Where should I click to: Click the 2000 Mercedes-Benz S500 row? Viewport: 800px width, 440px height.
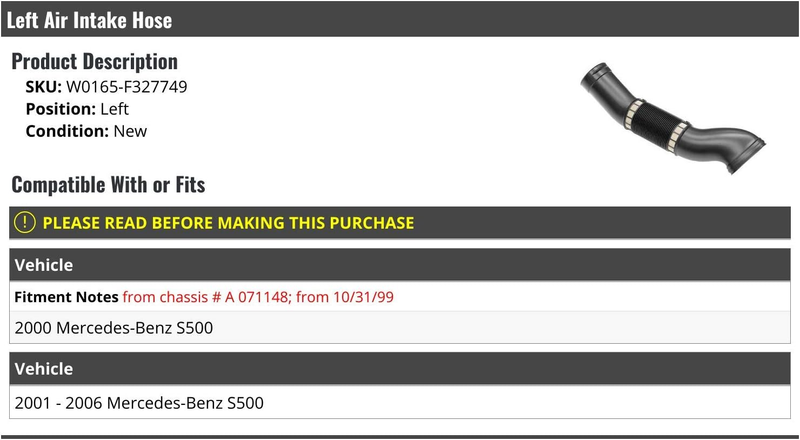(400, 328)
